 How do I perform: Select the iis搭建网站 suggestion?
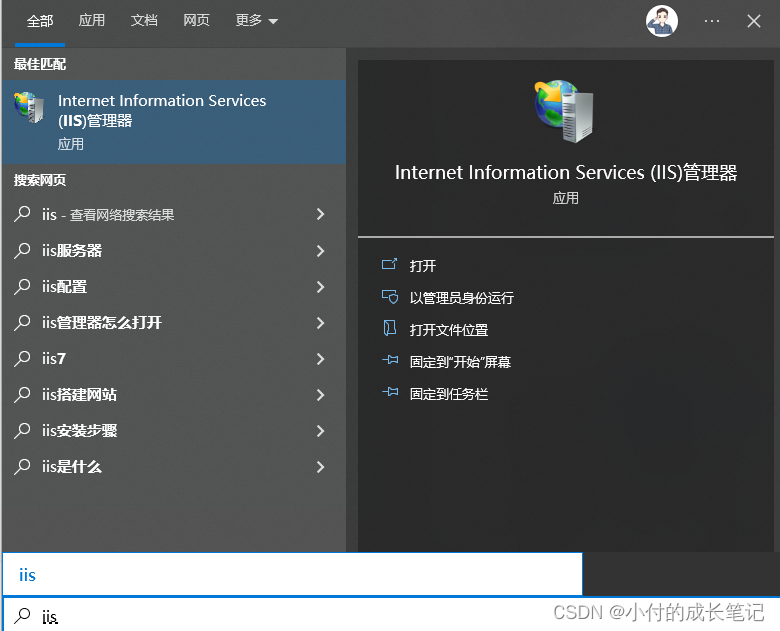(x=174, y=395)
